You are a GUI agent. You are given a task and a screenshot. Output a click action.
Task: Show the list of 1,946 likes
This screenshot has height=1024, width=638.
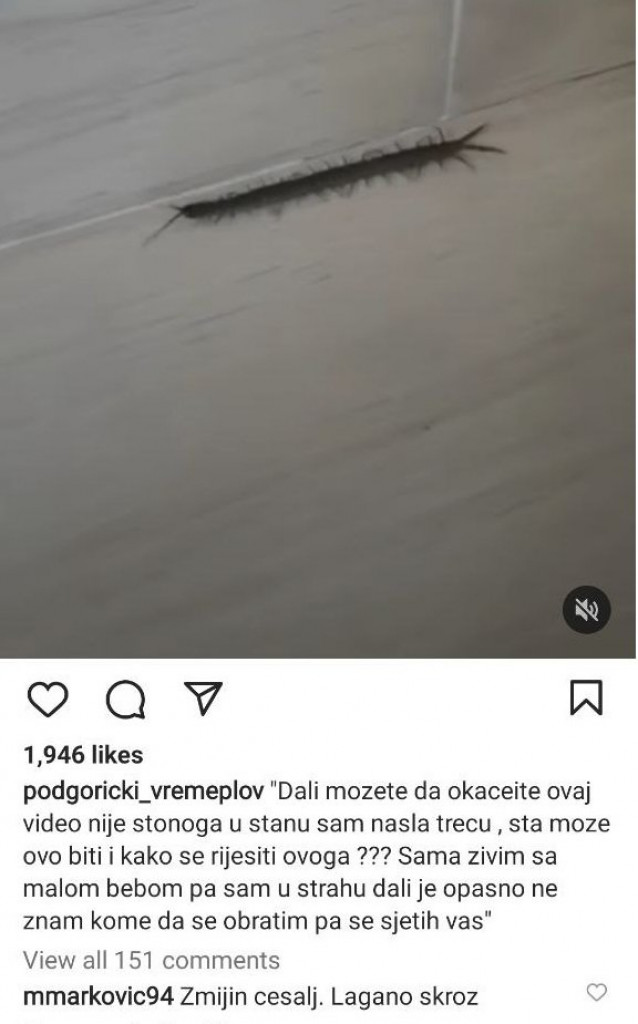coord(83,755)
